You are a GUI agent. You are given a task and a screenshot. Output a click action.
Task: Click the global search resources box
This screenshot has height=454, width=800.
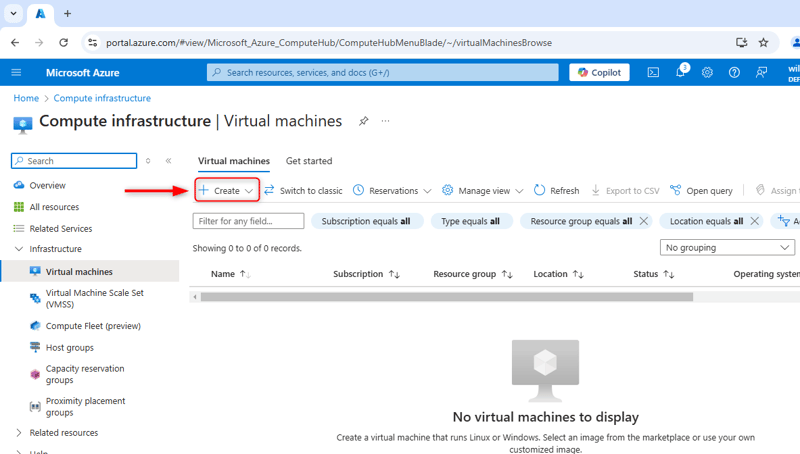[x=383, y=72]
